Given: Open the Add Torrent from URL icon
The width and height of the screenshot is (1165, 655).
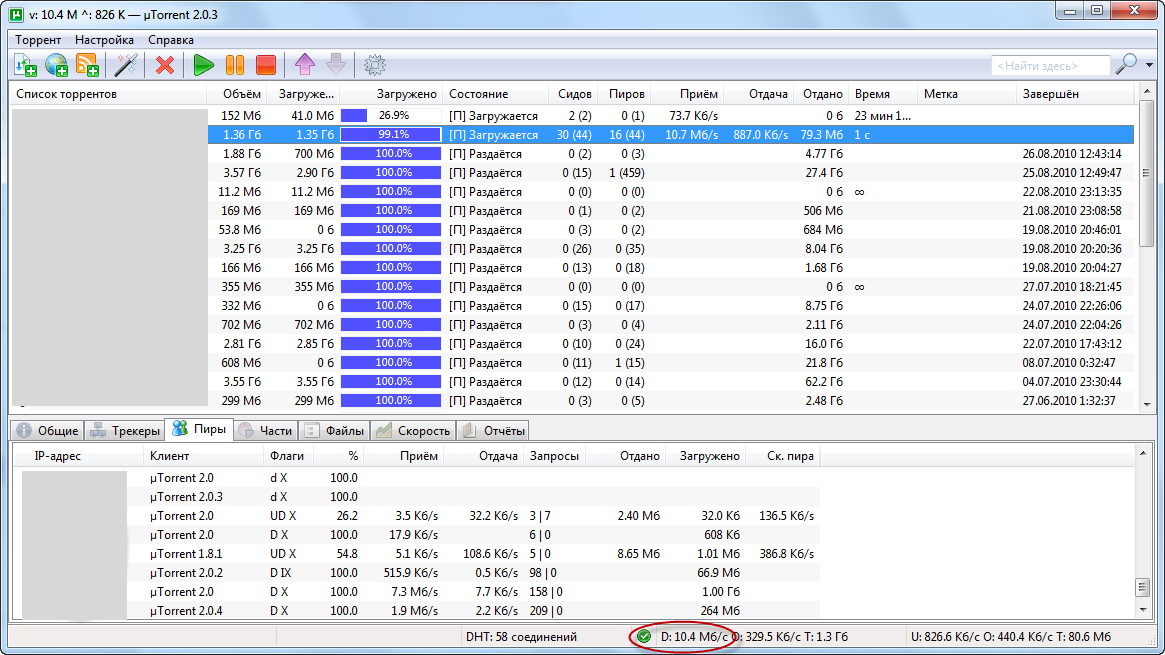Looking at the screenshot, I should pos(55,65).
